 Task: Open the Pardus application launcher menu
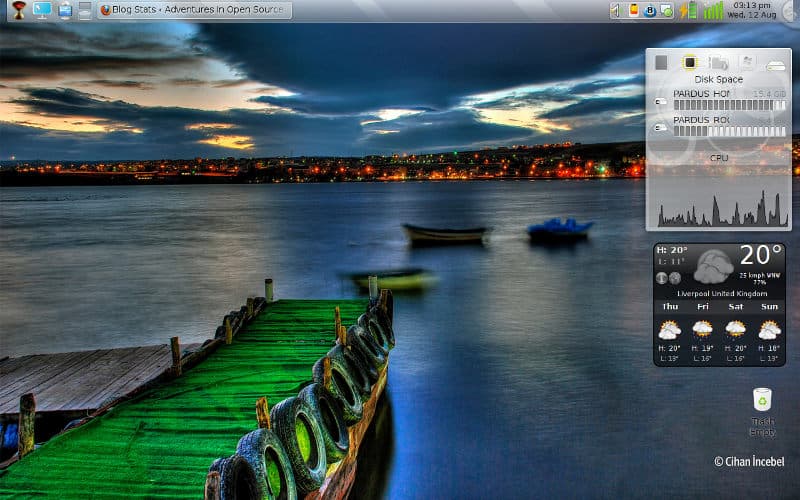tap(18, 10)
